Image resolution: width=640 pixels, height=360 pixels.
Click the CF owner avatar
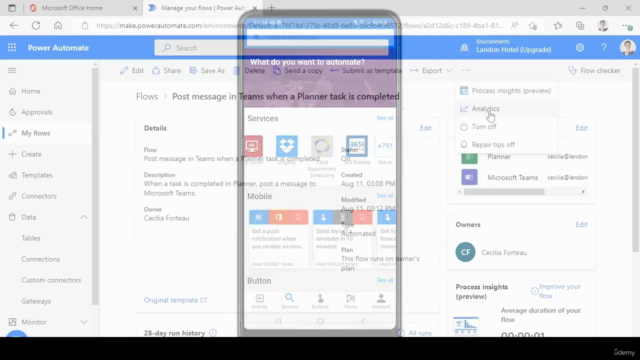click(x=465, y=252)
